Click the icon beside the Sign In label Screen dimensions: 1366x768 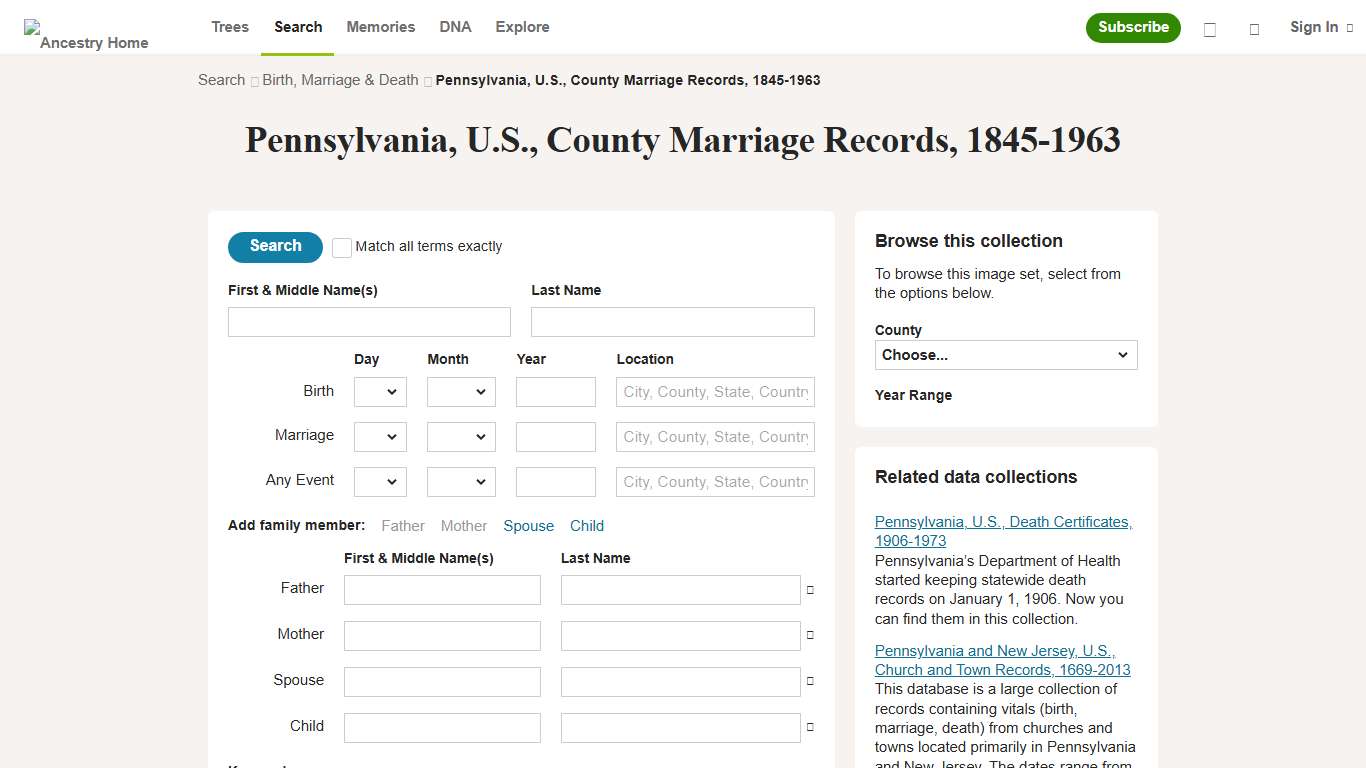(1349, 27)
